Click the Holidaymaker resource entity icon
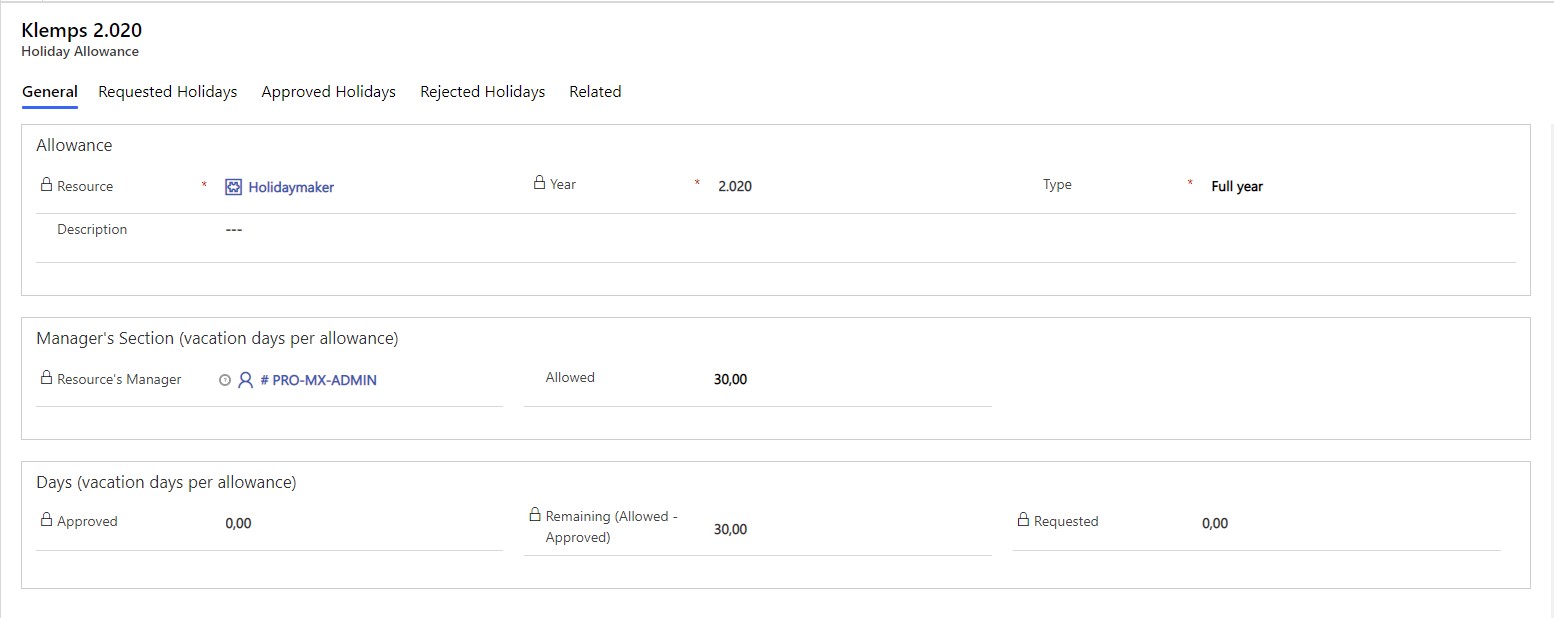Viewport: 1554px width, 618px height. coord(233,187)
